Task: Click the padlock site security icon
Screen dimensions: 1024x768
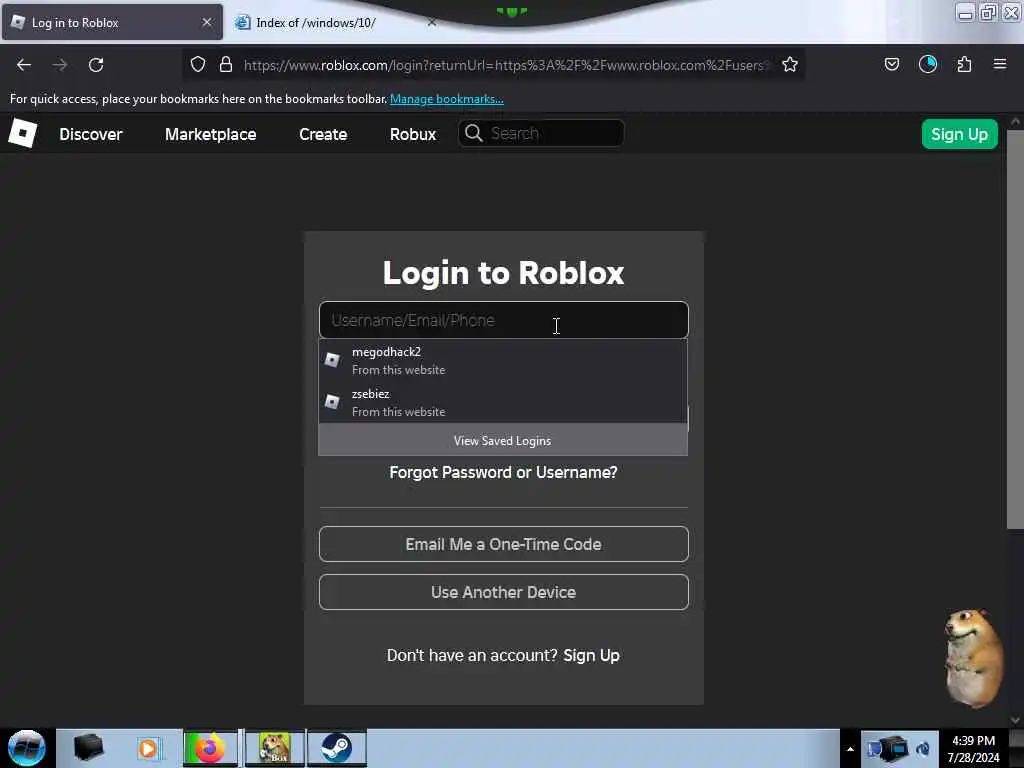Action: click(x=226, y=65)
